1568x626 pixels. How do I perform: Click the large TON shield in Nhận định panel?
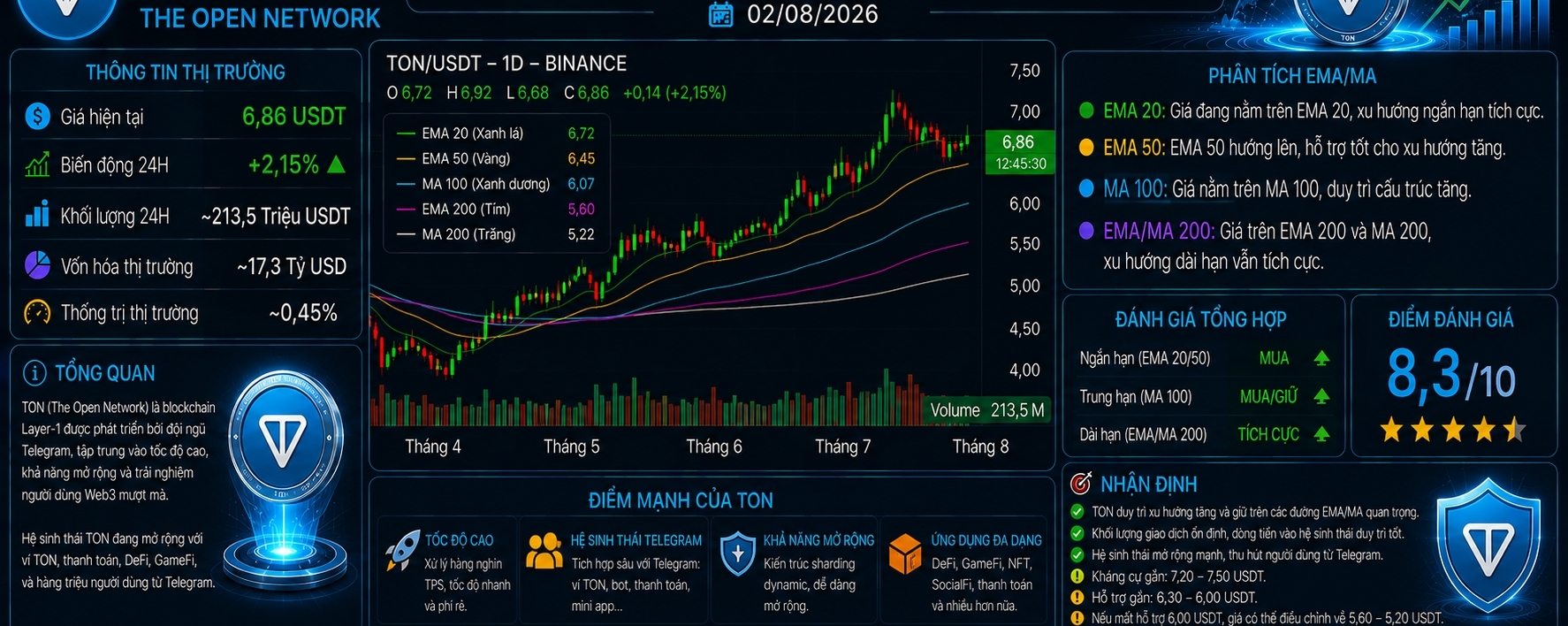pos(1488,544)
